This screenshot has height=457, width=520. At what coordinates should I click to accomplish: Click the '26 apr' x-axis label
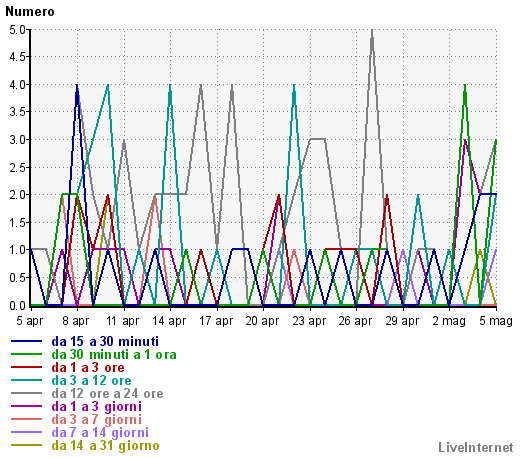355,321
